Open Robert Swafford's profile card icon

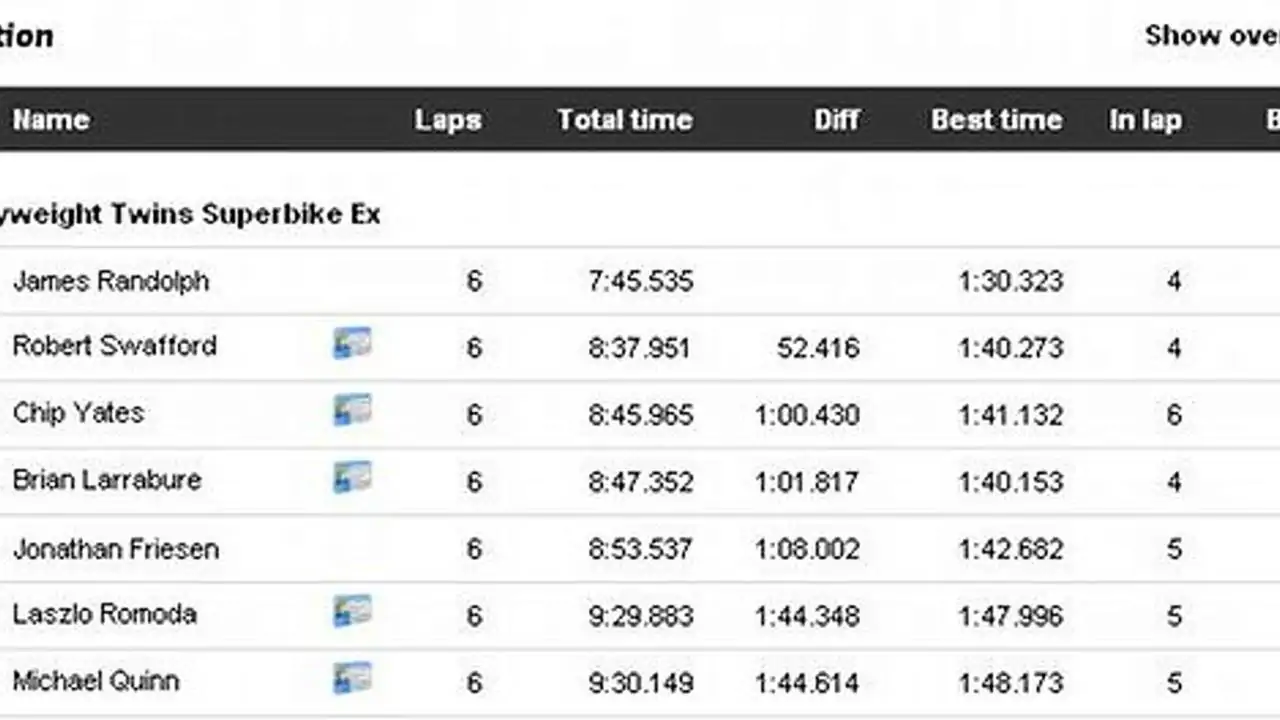[x=352, y=343]
